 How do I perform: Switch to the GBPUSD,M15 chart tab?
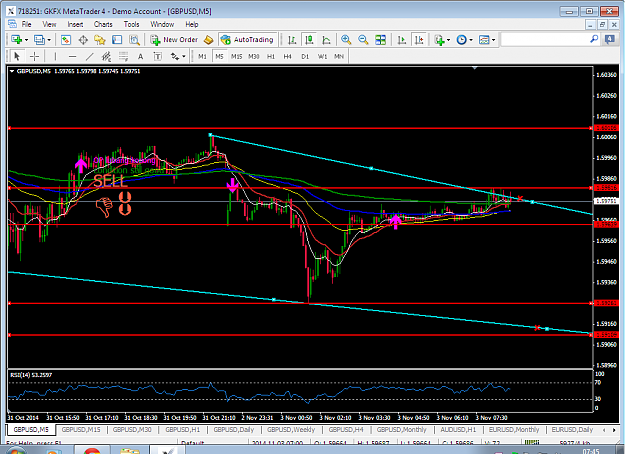pos(81,430)
